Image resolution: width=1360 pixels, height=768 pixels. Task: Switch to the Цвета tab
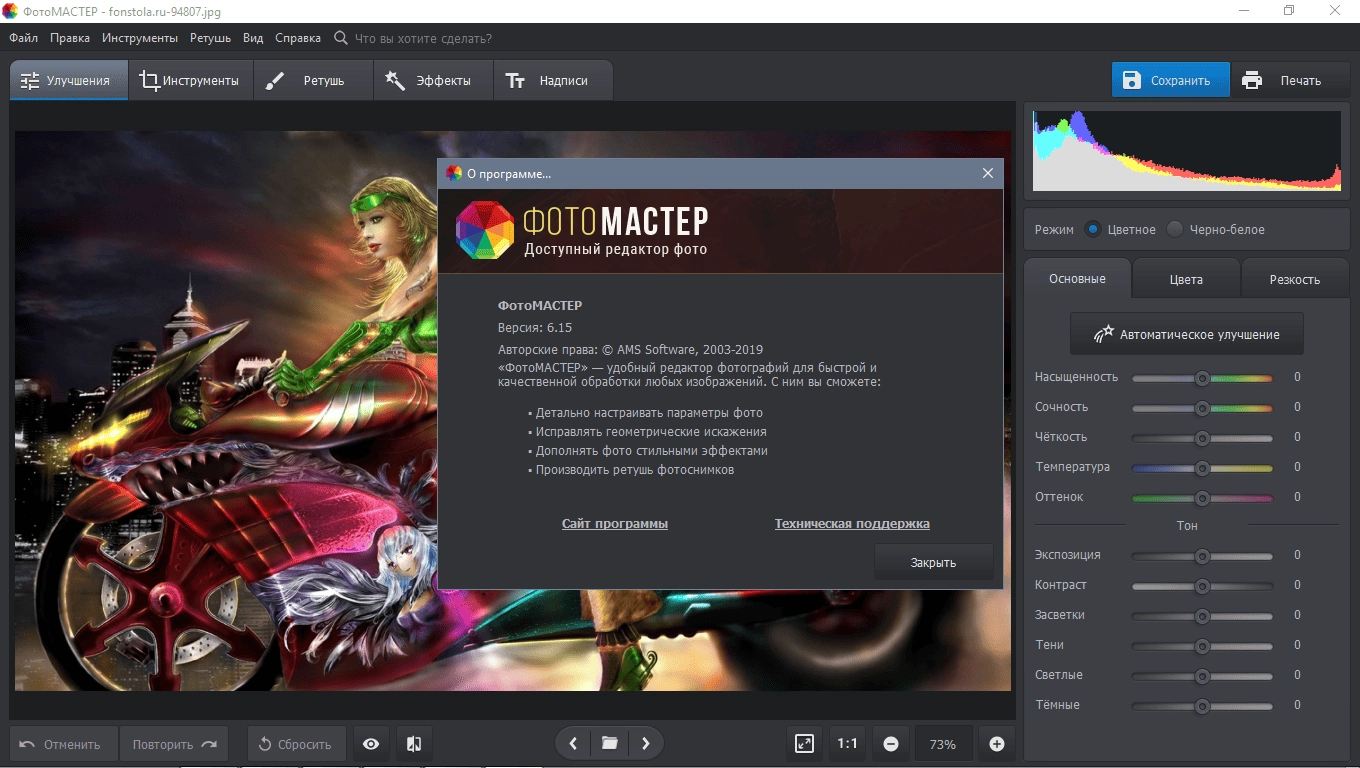pos(1186,279)
